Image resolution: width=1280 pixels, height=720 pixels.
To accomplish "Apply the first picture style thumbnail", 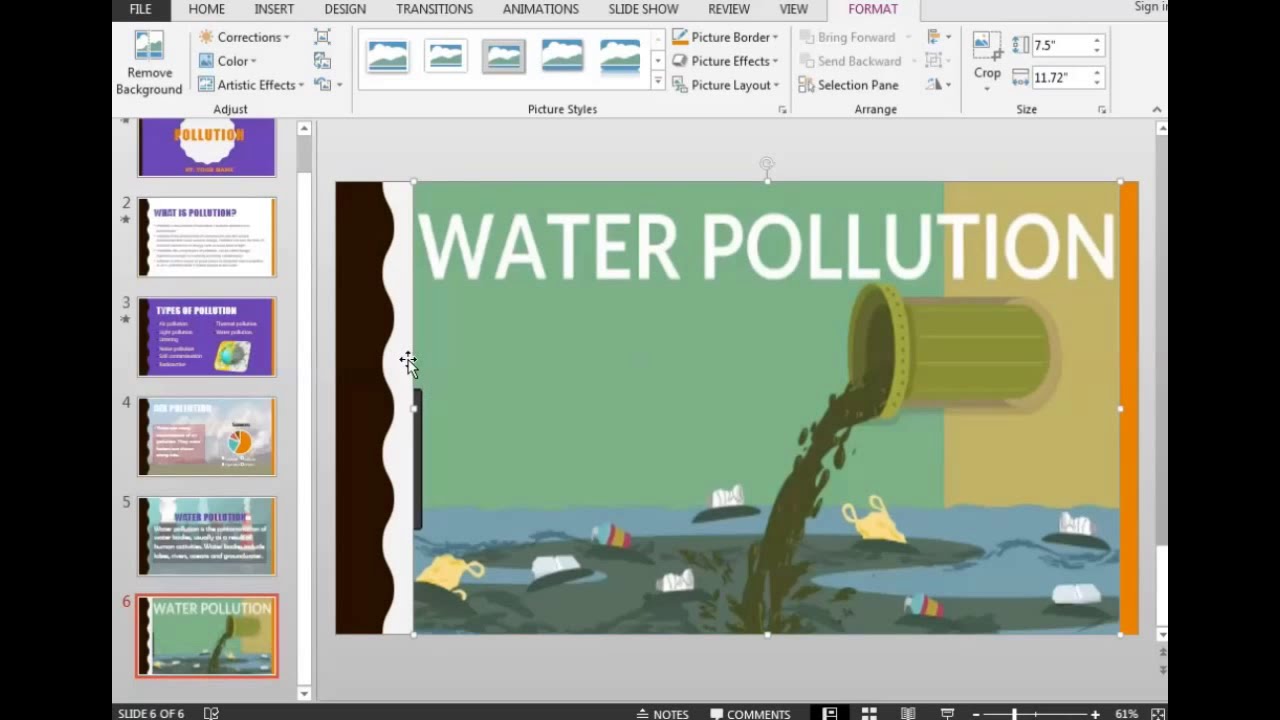I will [x=387, y=56].
